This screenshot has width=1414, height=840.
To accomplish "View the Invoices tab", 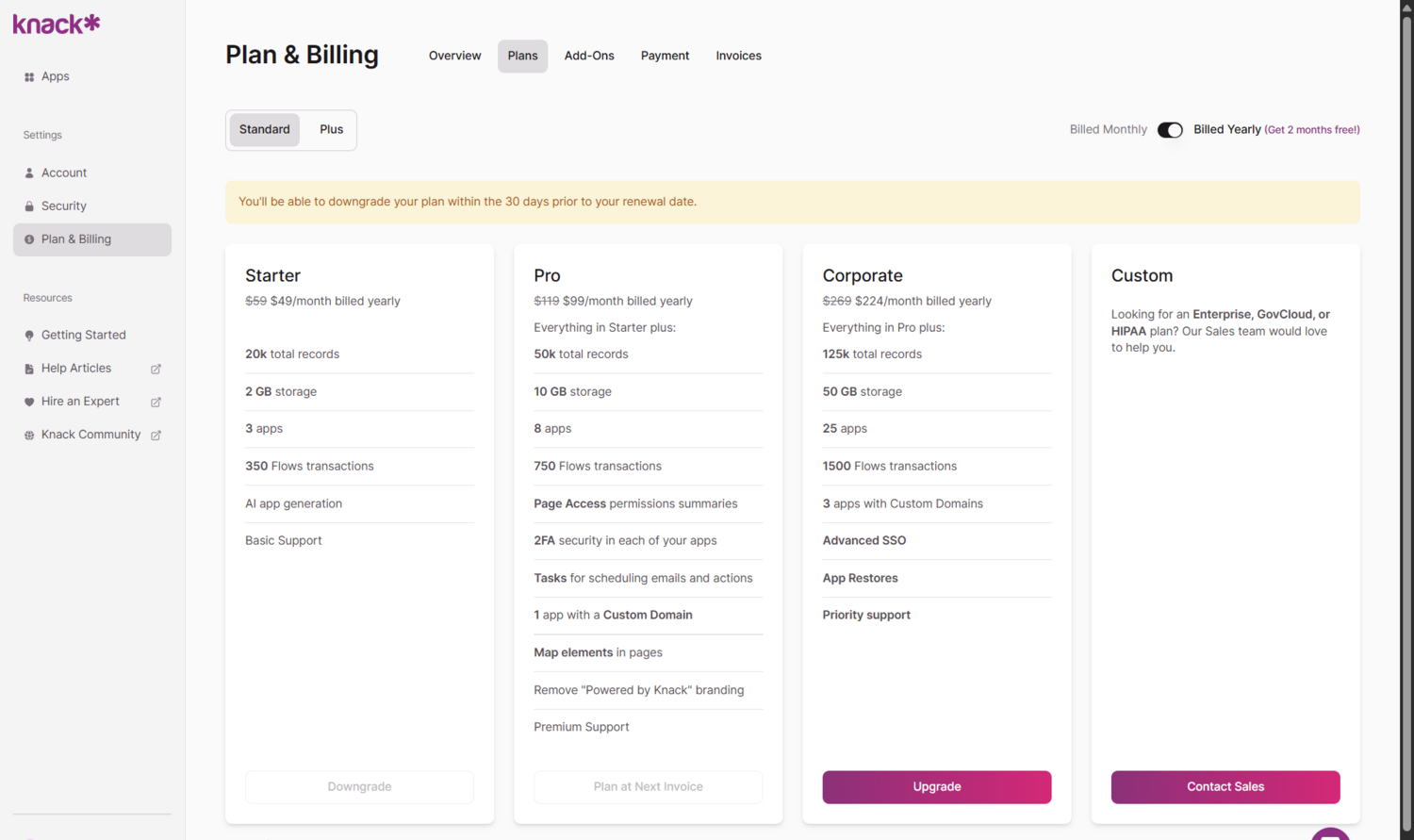I will click(738, 56).
